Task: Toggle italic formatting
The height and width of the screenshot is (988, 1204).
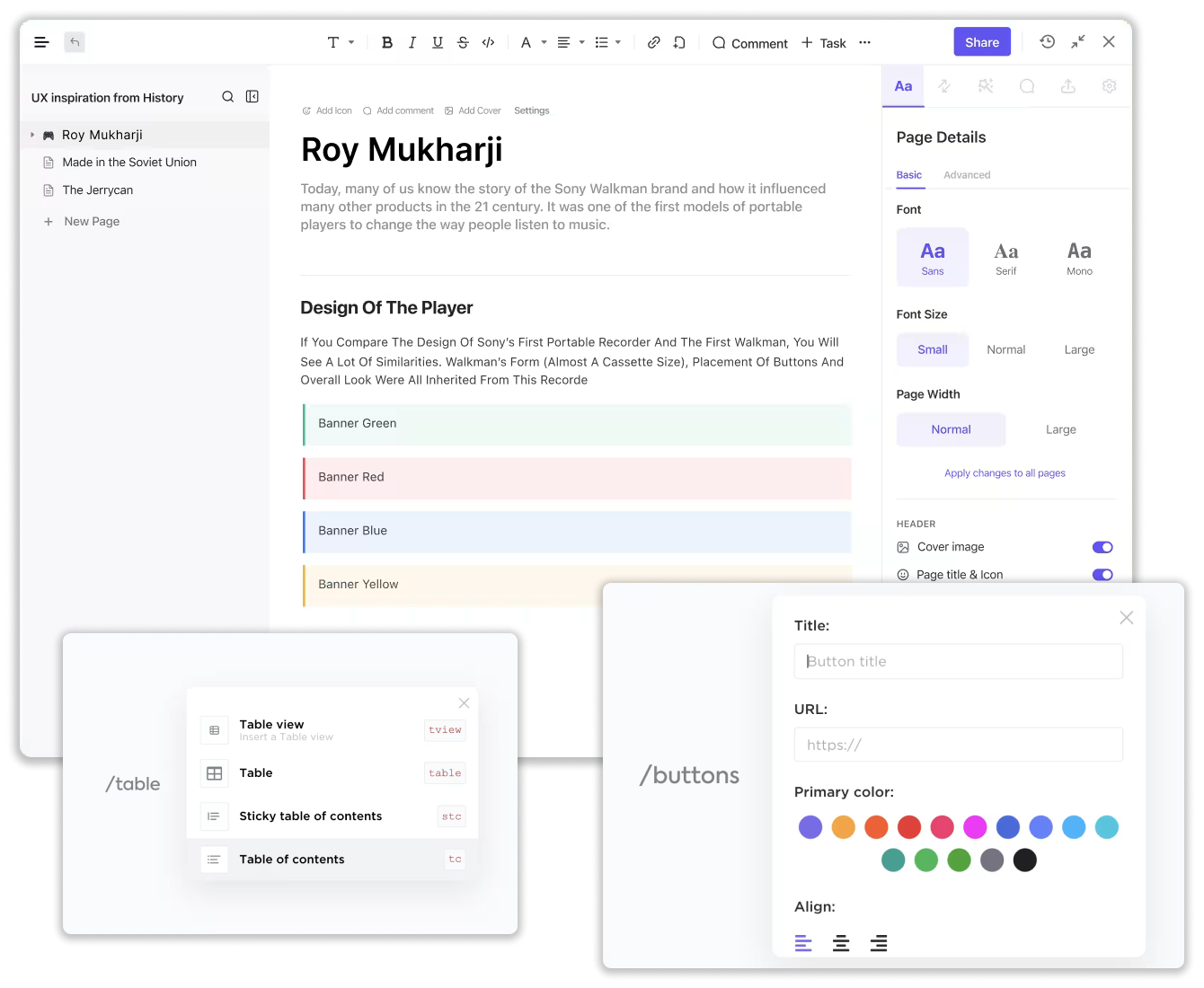Action: (x=412, y=42)
